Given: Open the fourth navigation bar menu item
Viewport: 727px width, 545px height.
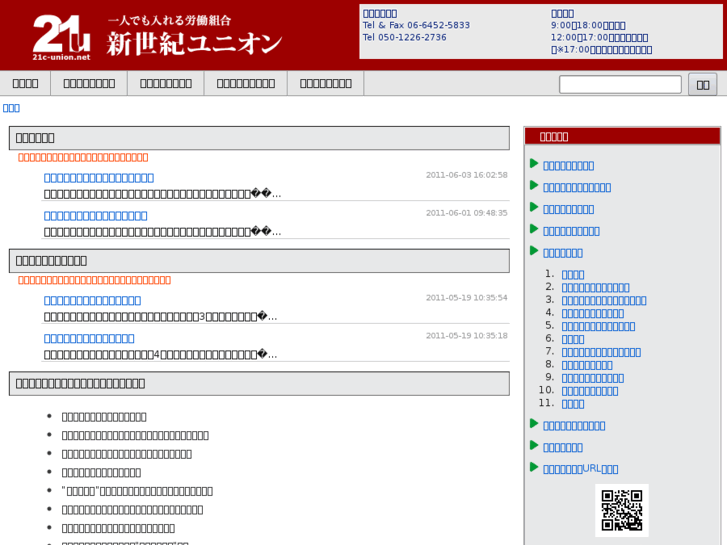Looking at the screenshot, I should coord(246,83).
